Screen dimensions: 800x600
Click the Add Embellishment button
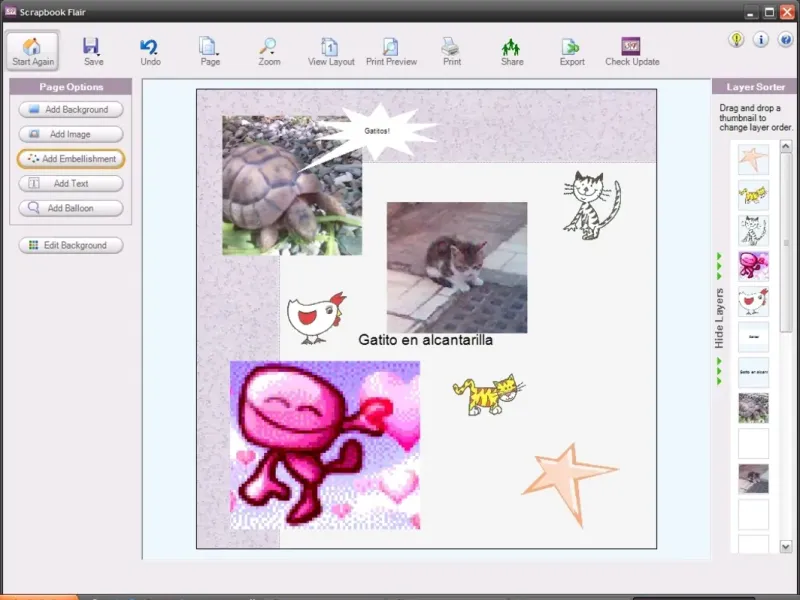71,159
